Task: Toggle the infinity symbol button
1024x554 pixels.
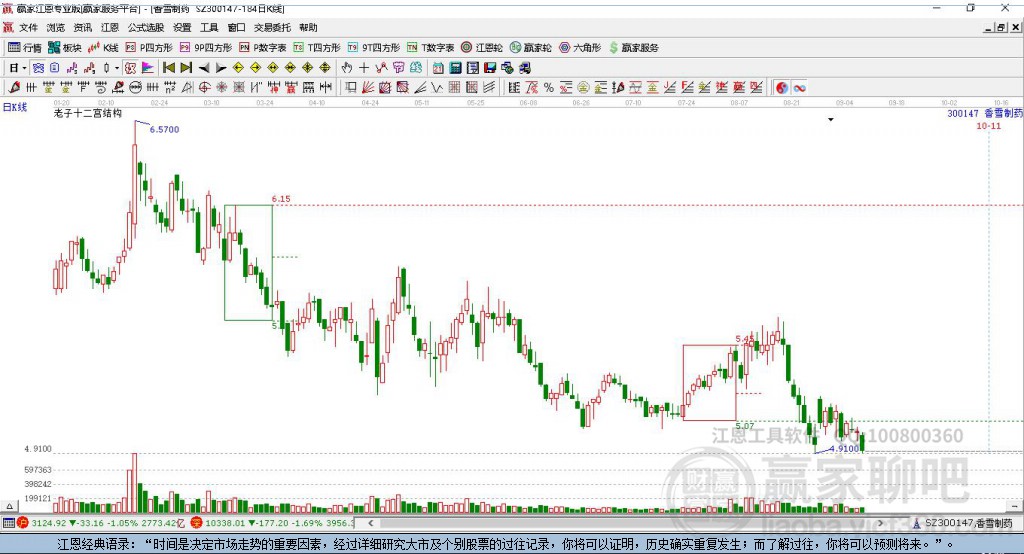Action: click(799, 88)
